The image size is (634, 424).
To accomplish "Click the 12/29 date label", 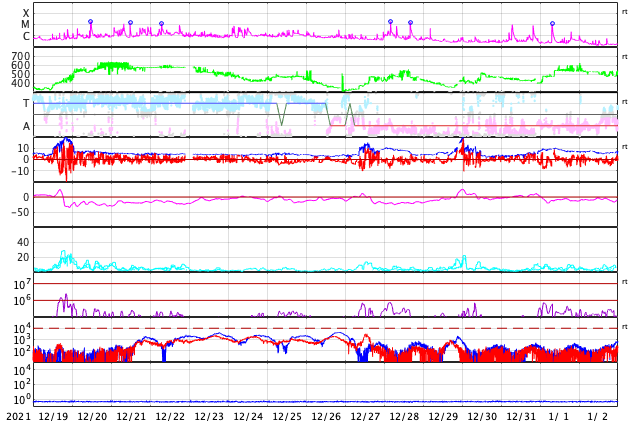I will pyautogui.click(x=443, y=417).
